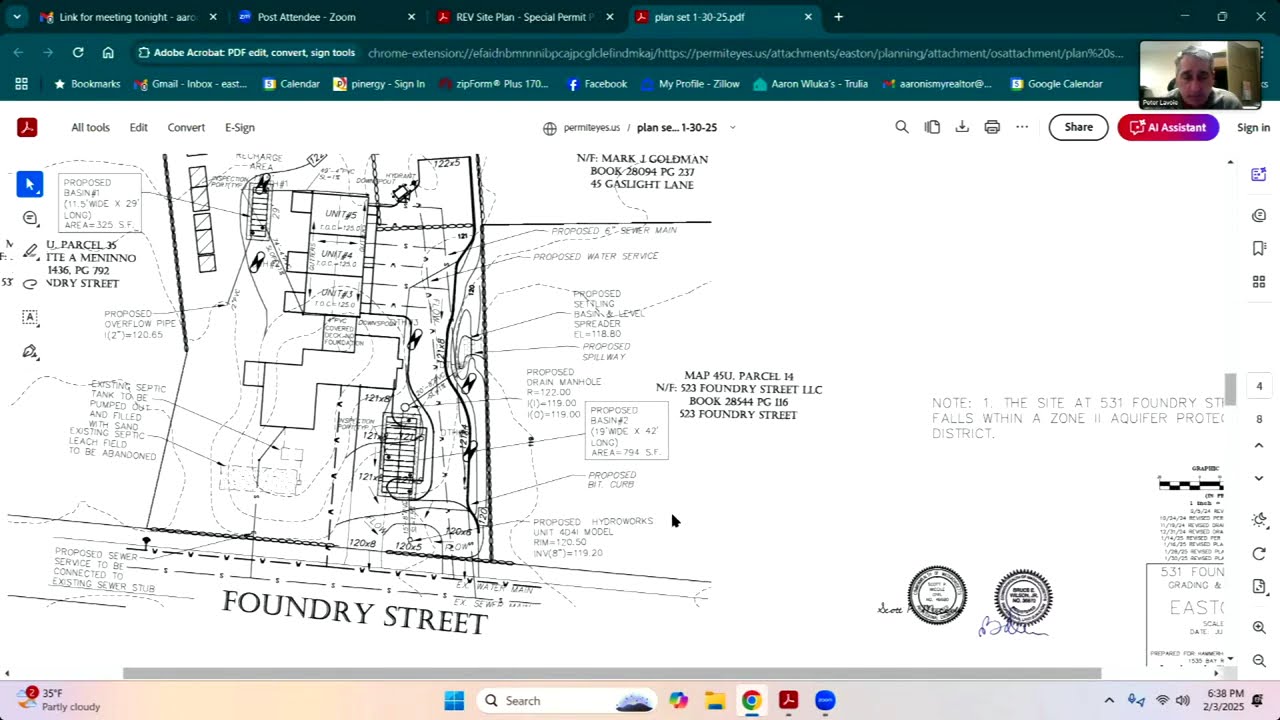Viewport: 1280px width, 720px height.
Task: Open the bookmarks panel
Action: tap(1259, 248)
